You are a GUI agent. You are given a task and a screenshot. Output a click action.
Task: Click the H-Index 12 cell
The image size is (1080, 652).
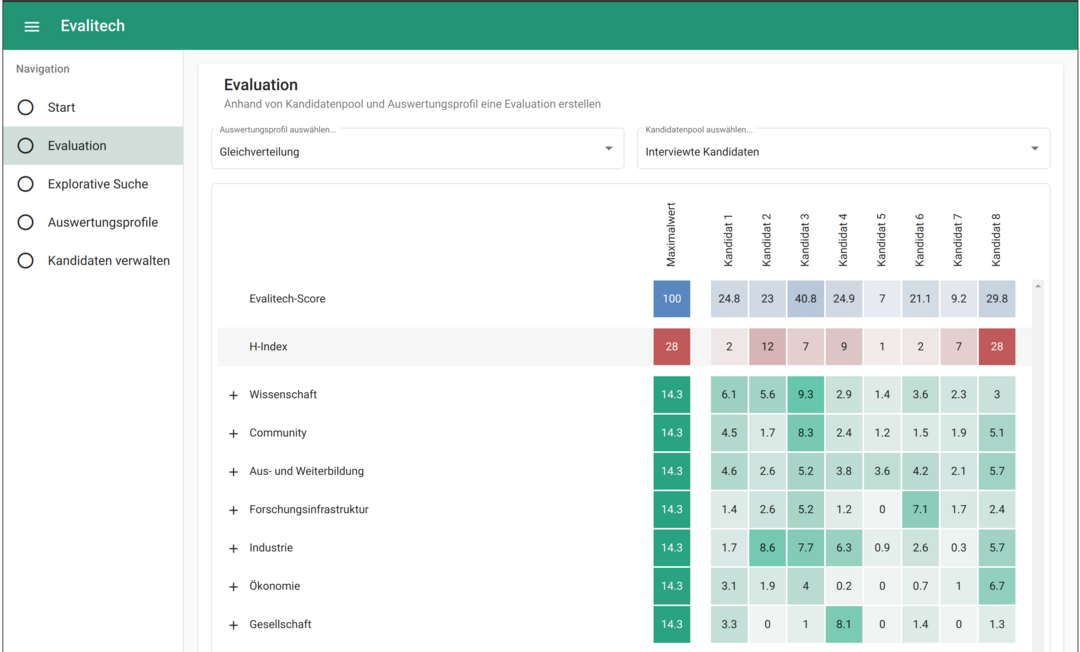coord(767,346)
